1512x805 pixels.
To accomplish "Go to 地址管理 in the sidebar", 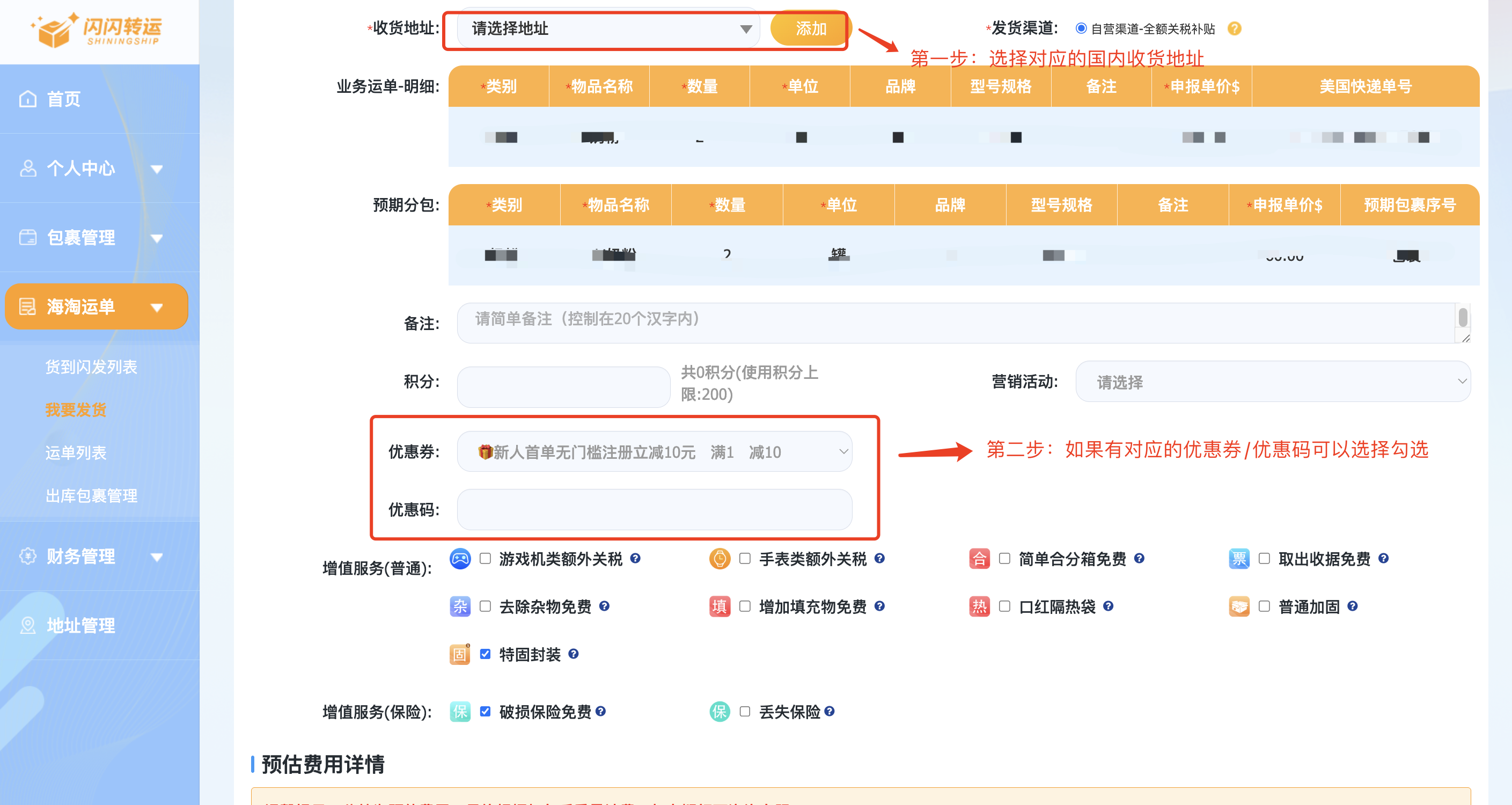I will [80, 625].
